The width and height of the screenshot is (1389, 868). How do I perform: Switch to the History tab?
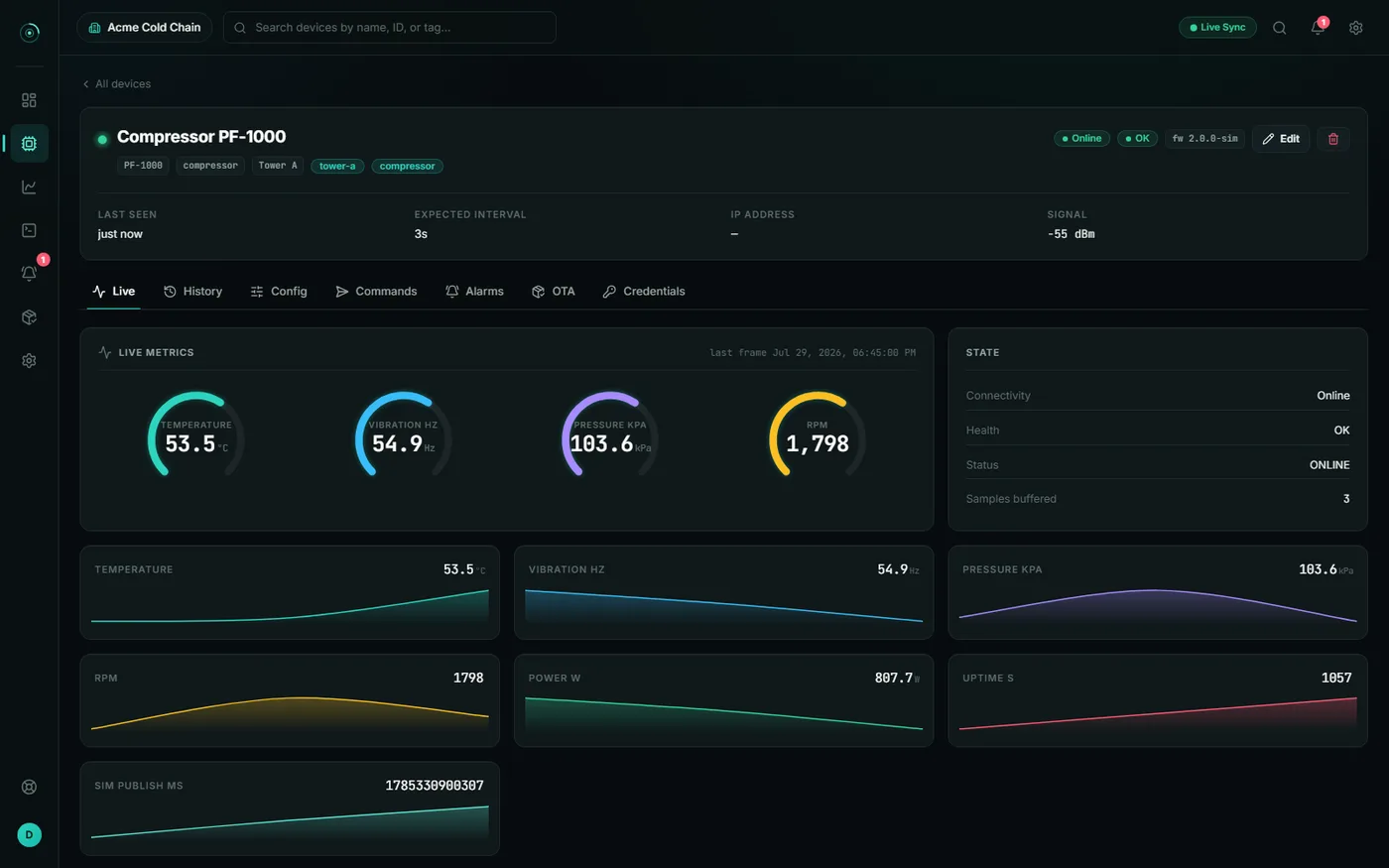(192, 292)
